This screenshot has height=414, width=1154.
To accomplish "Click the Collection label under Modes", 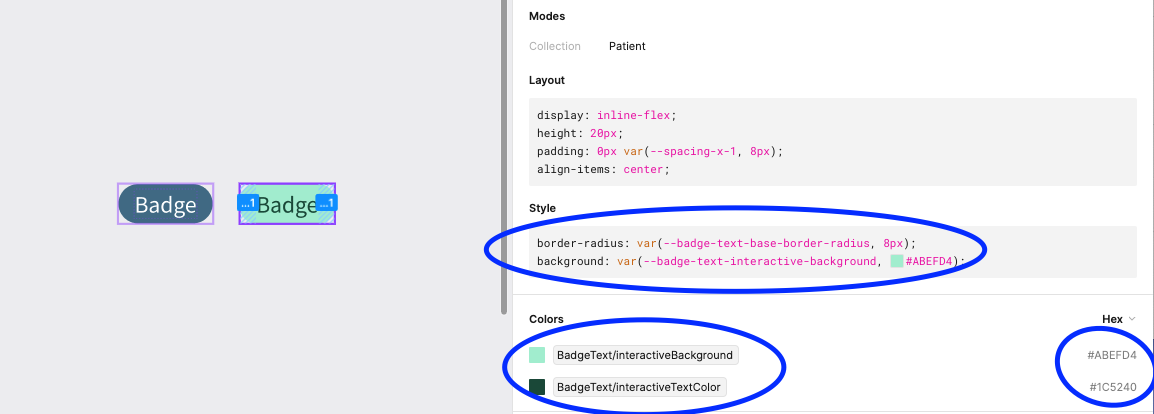I will [x=555, y=46].
